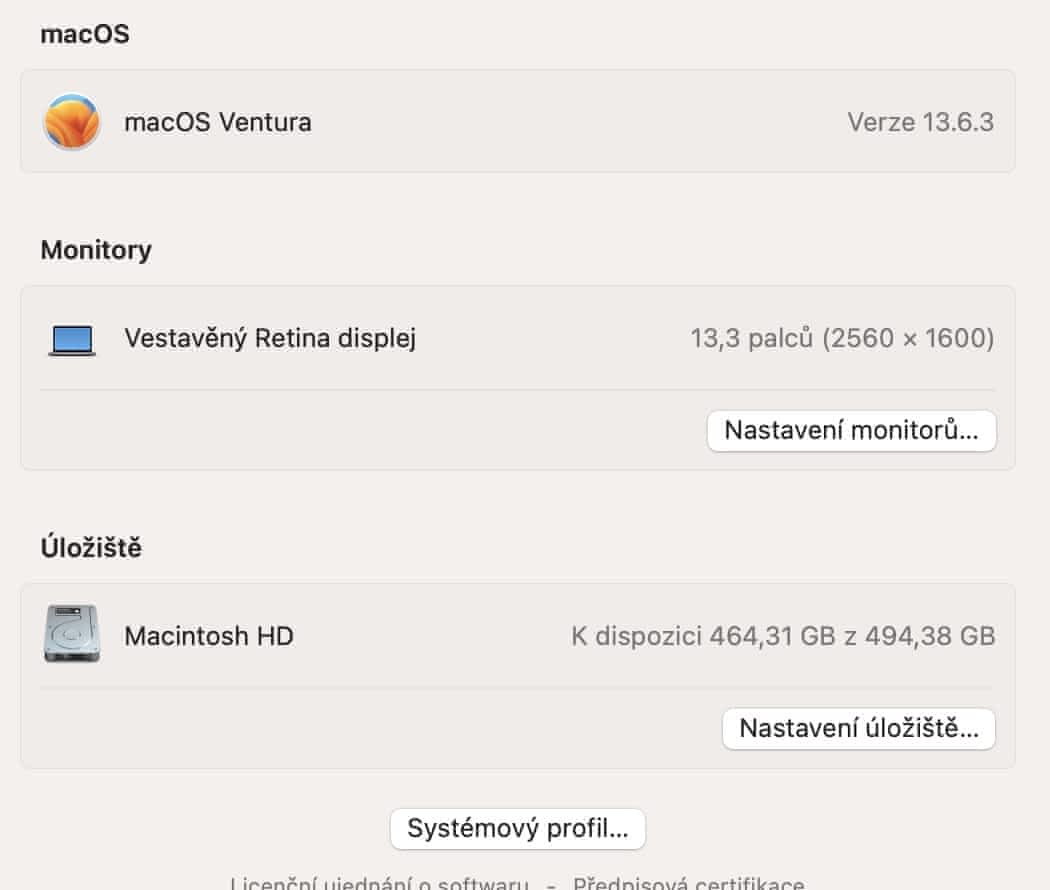Click the Monitory section heading

tap(96, 249)
